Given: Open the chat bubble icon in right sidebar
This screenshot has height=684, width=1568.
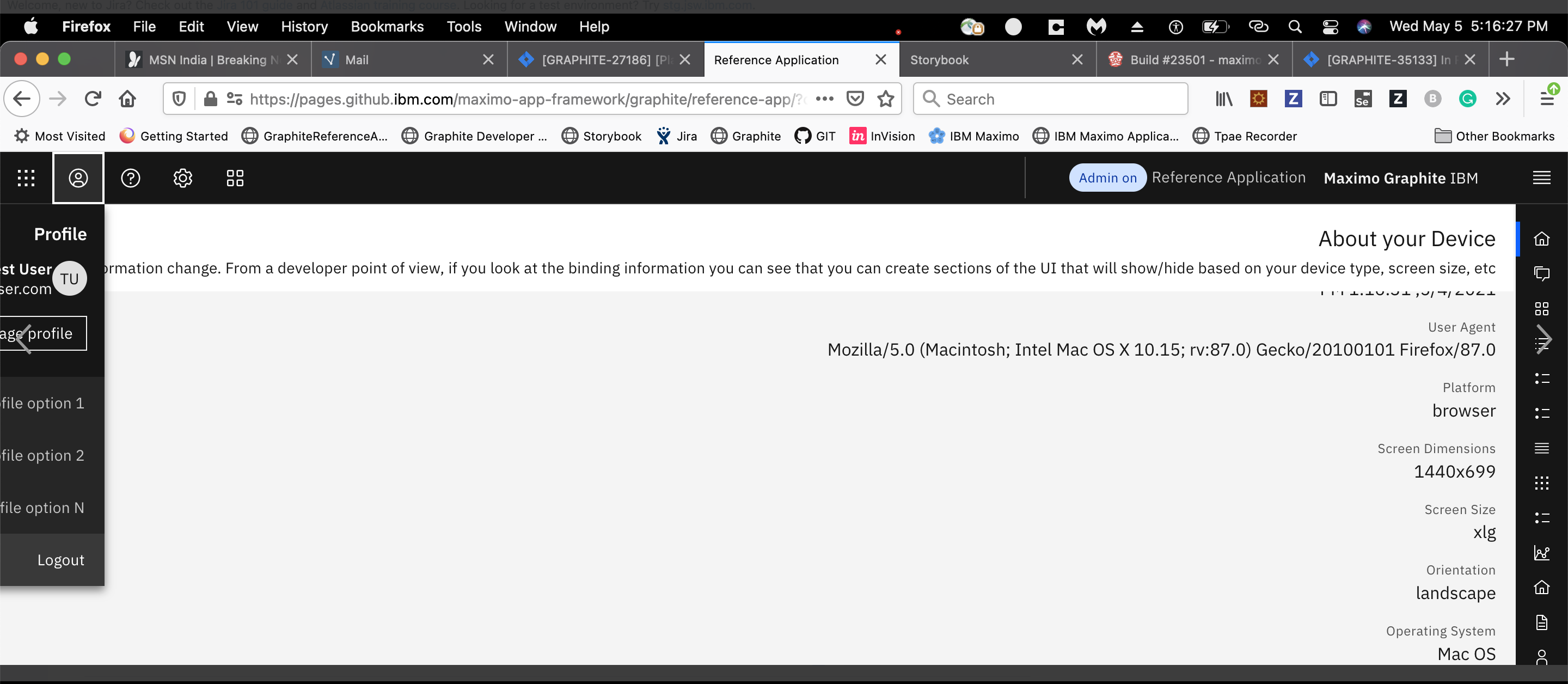Looking at the screenshot, I should point(1541,273).
